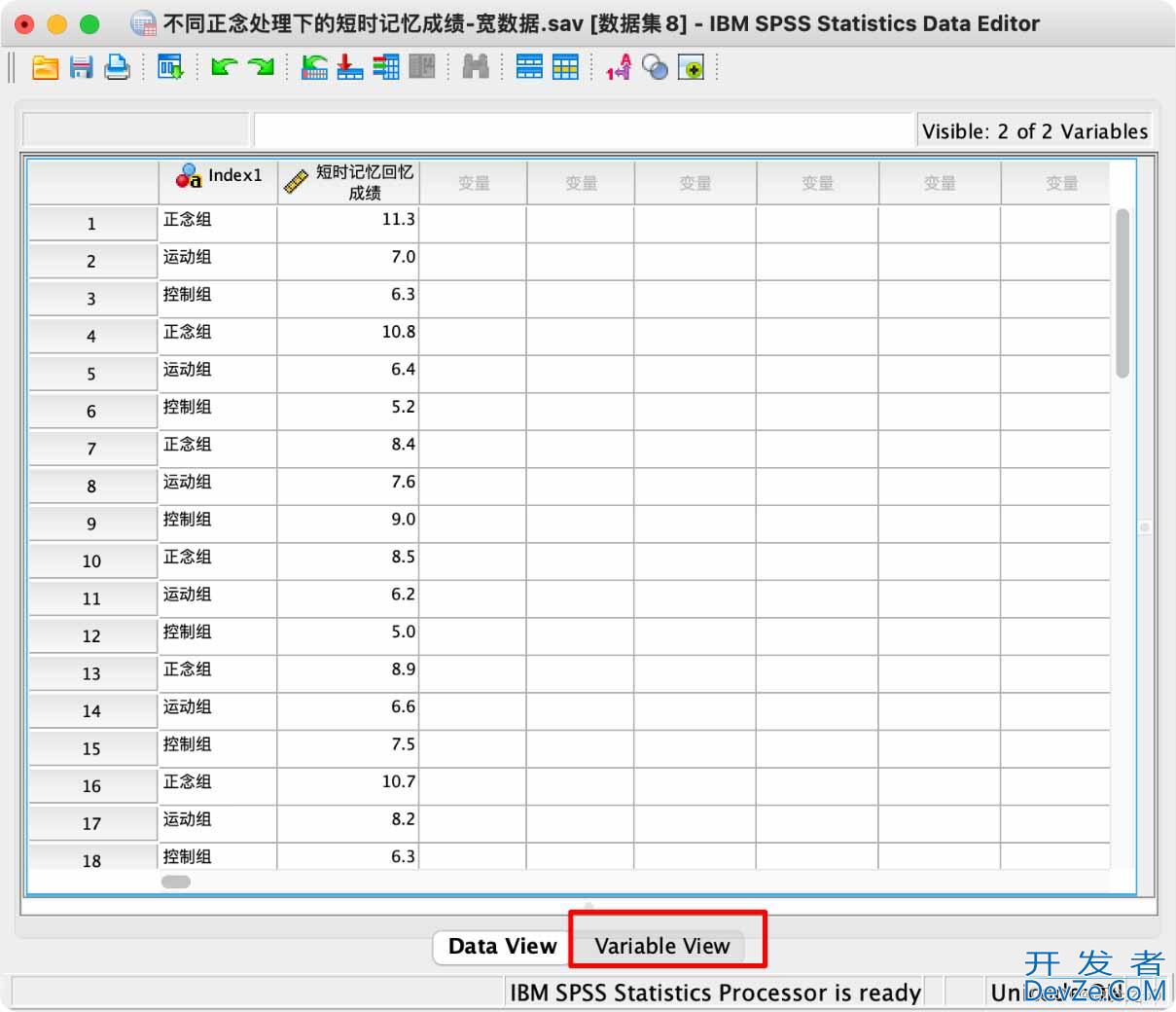This screenshot has width=1176, height=1012.
Task: Select row header 5
Action: (x=91, y=374)
